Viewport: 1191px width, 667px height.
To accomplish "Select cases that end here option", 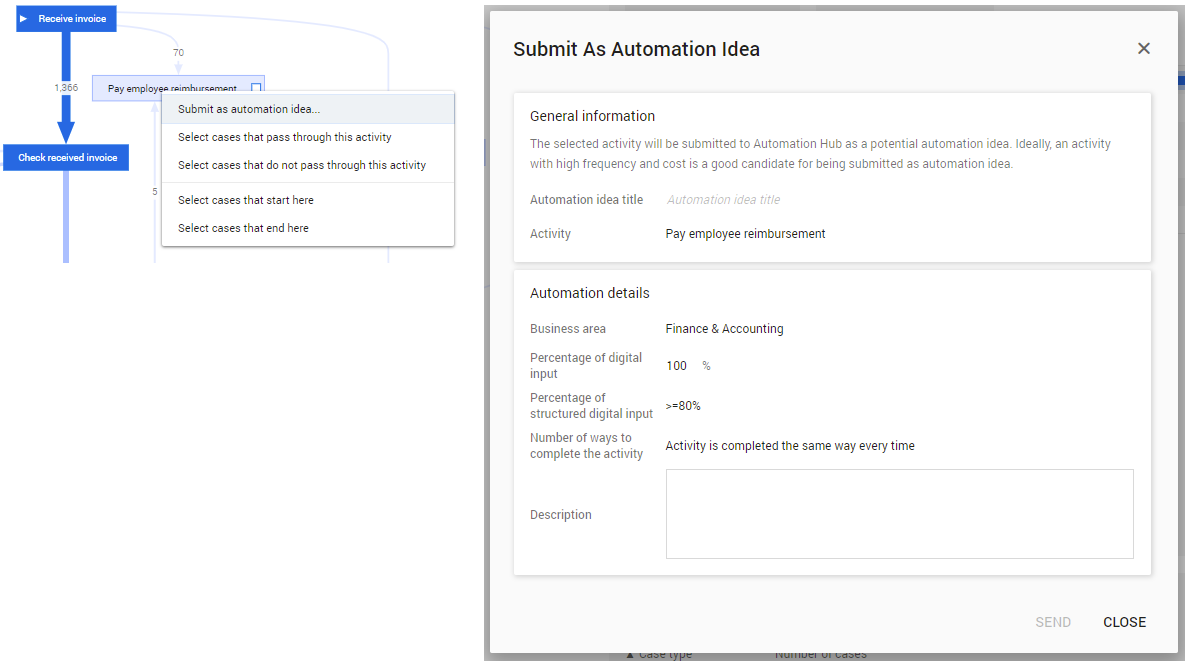I will pyautogui.click(x=243, y=228).
